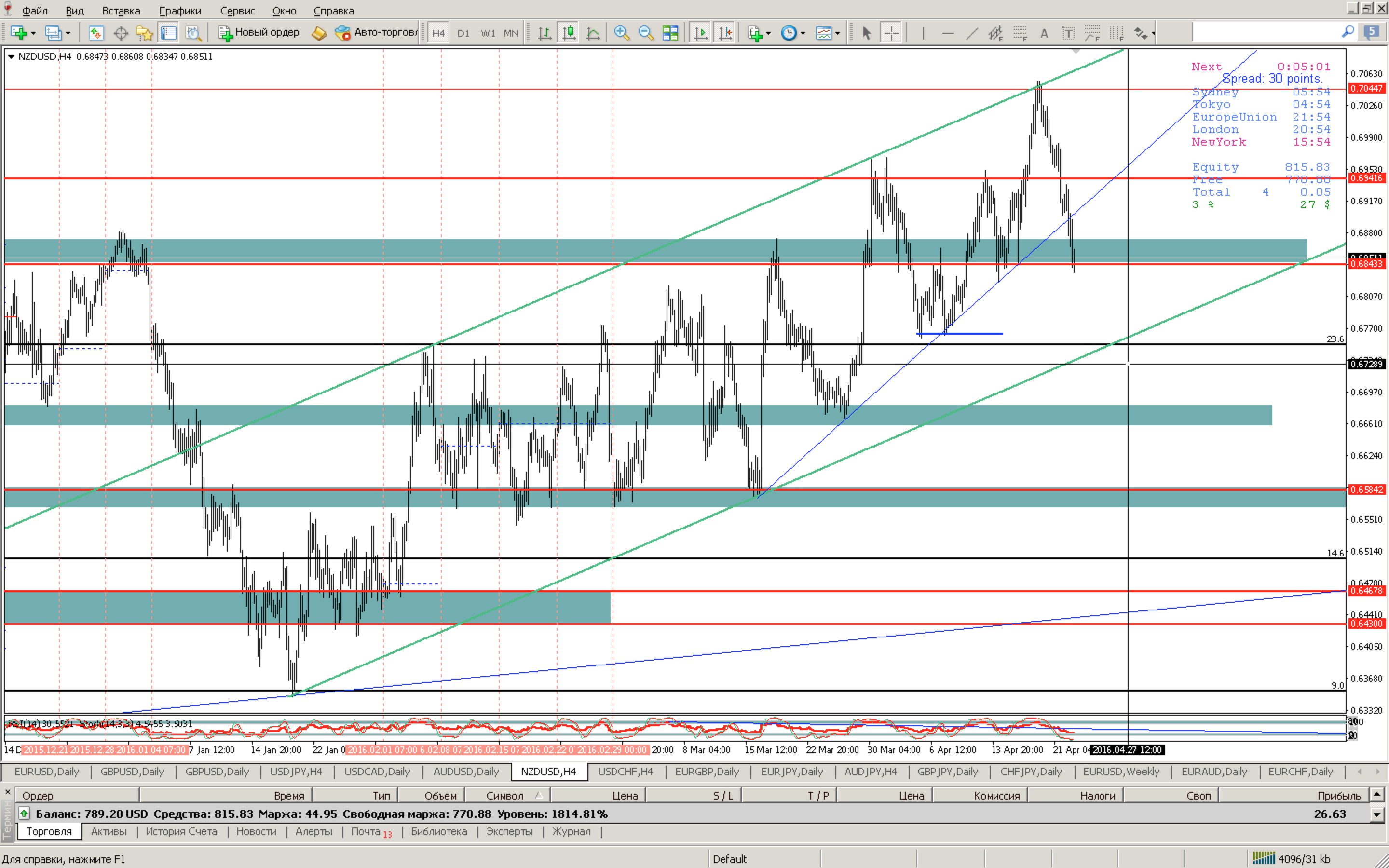Viewport: 1389px width, 868px height.
Task: Open the Market Watch window icon
Action: click(96, 33)
